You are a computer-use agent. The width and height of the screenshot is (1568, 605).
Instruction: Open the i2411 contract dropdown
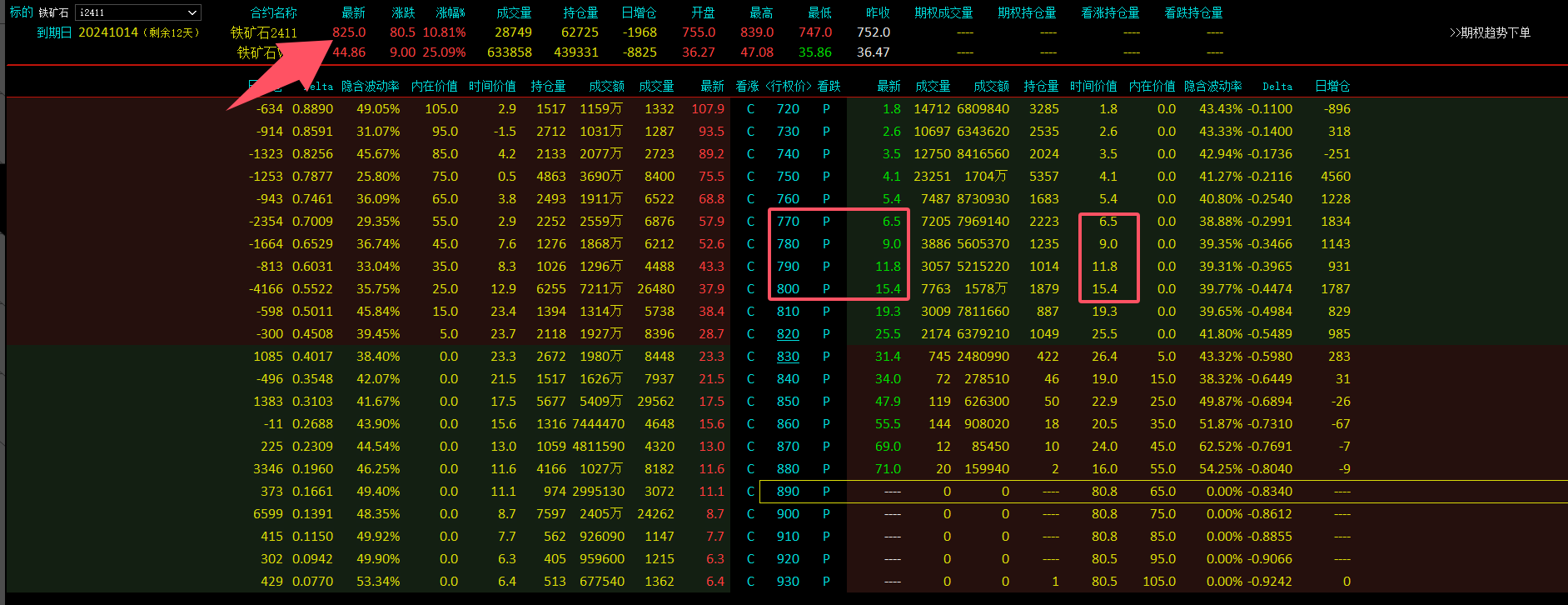coord(138,12)
